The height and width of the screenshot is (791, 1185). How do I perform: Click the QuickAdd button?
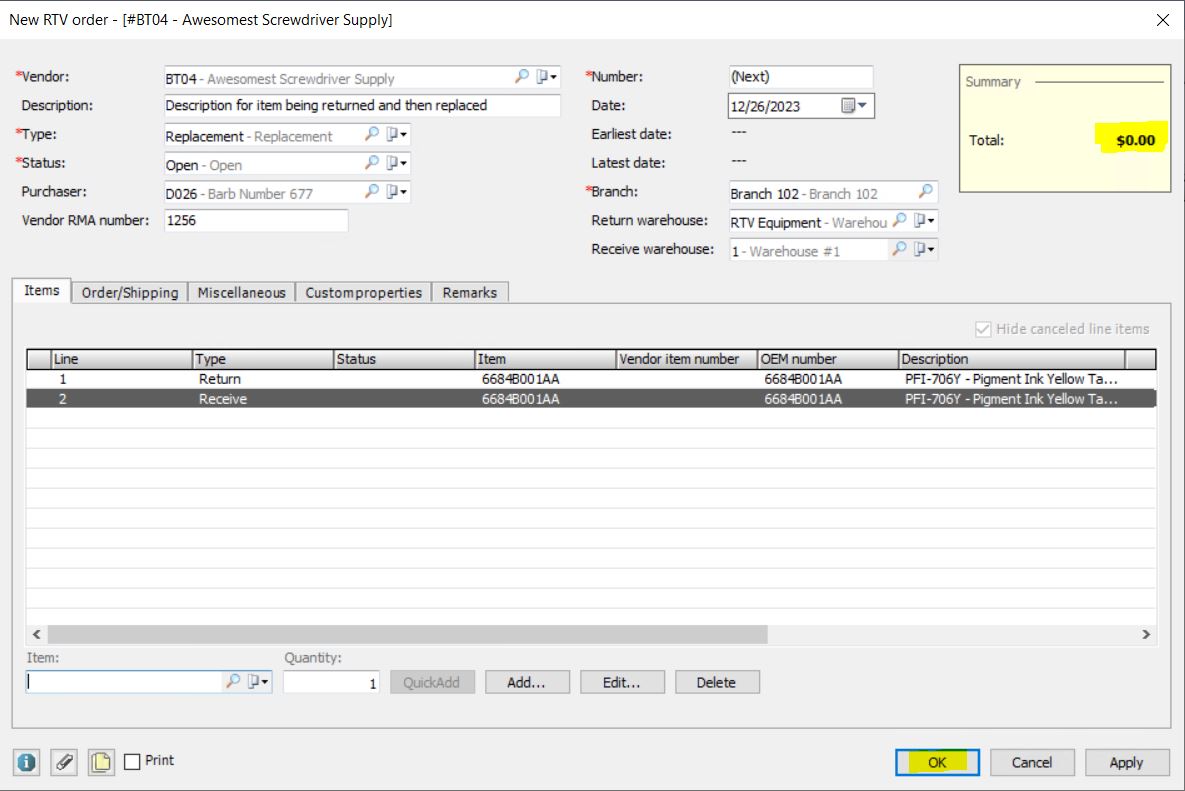tap(432, 682)
